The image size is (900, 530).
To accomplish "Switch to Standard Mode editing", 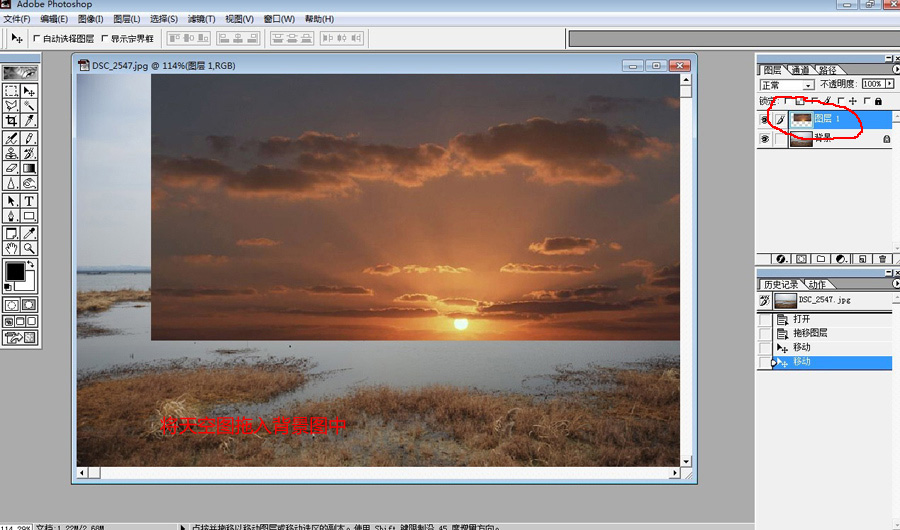I will click(11, 305).
